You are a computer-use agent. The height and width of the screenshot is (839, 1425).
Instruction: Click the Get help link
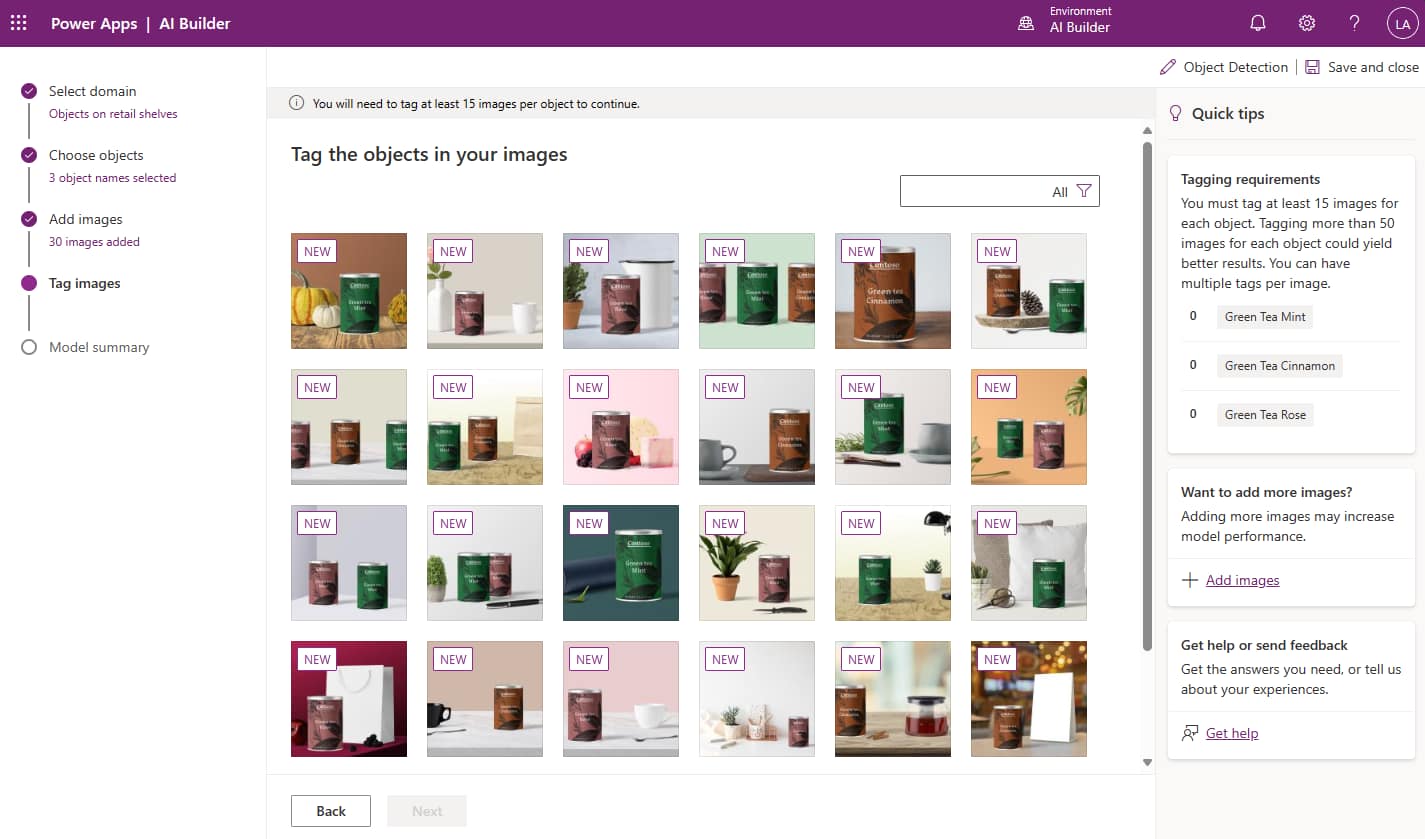point(1232,733)
